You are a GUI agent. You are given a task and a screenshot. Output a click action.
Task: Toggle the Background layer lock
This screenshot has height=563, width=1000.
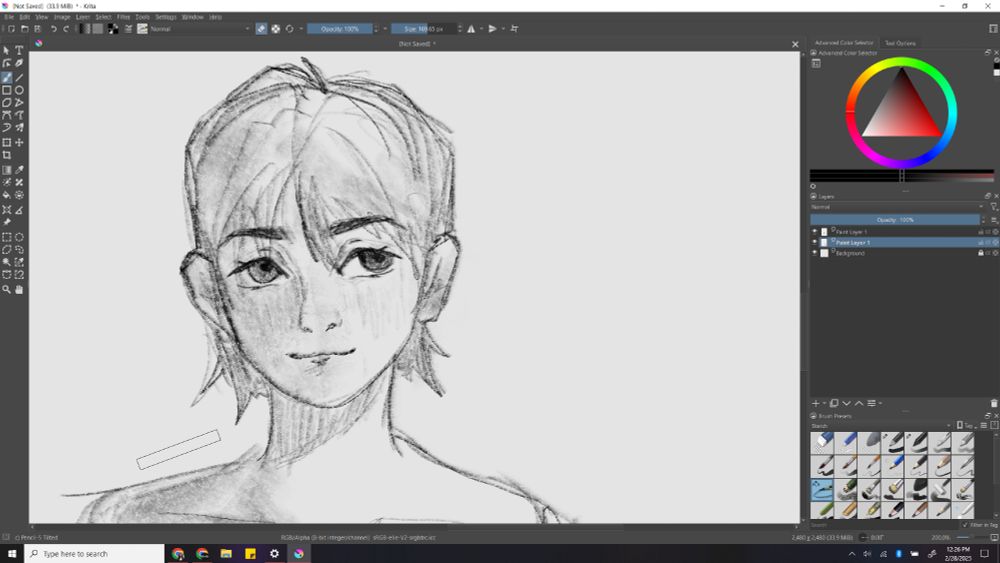point(981,253)
